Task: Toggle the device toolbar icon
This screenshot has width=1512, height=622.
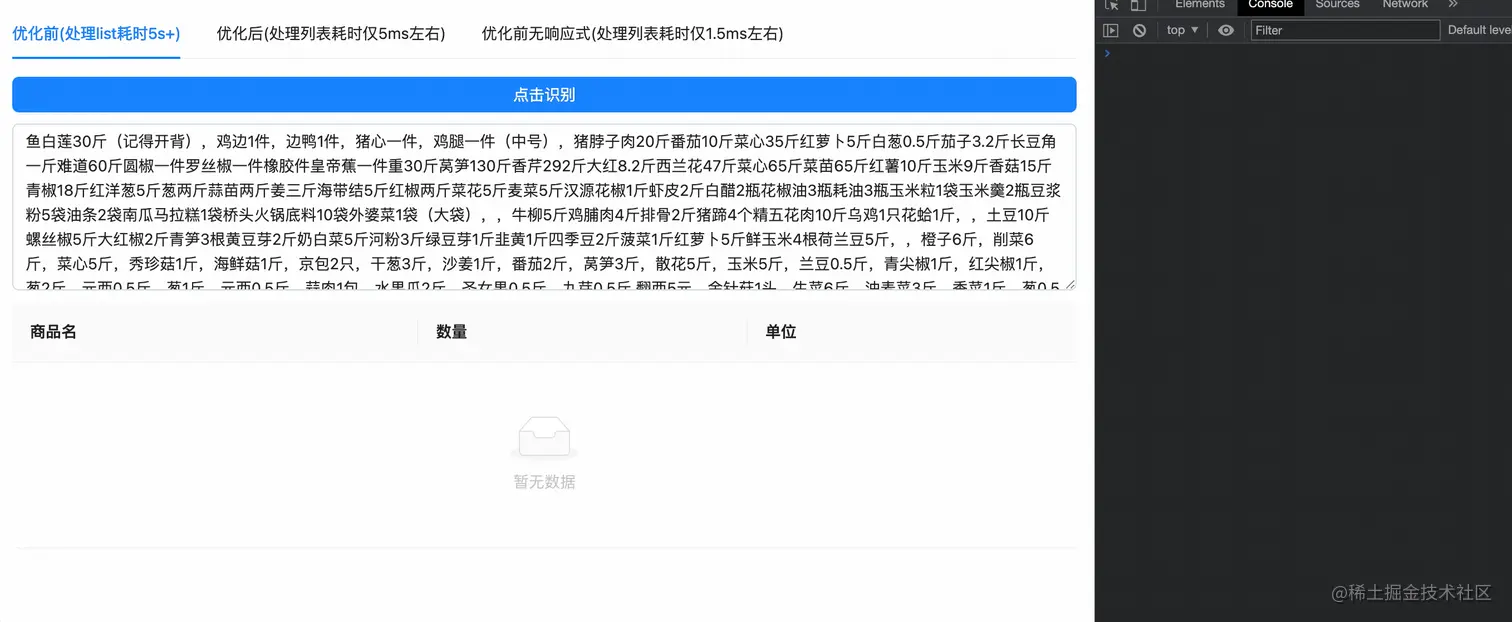Action: click(x=1137, y=5)
